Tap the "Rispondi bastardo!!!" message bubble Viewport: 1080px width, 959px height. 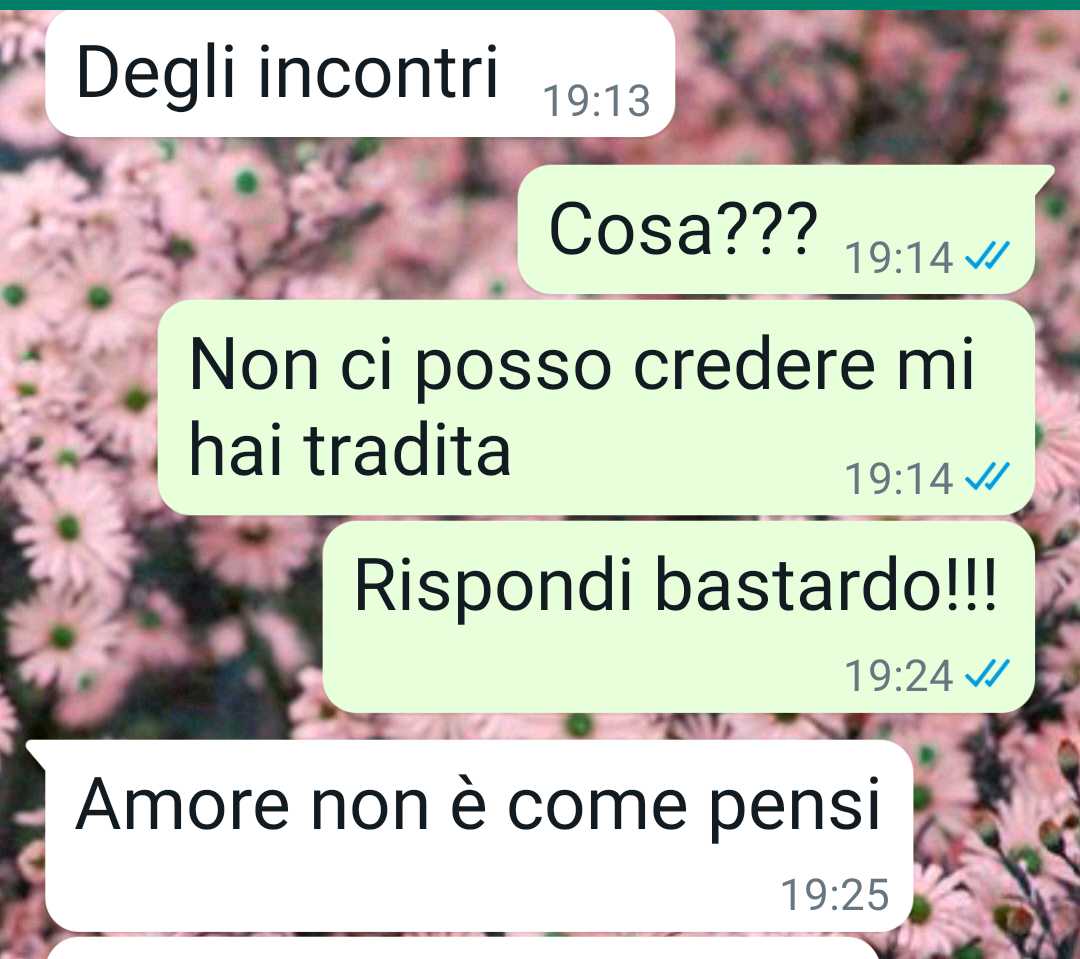point(678,617)
